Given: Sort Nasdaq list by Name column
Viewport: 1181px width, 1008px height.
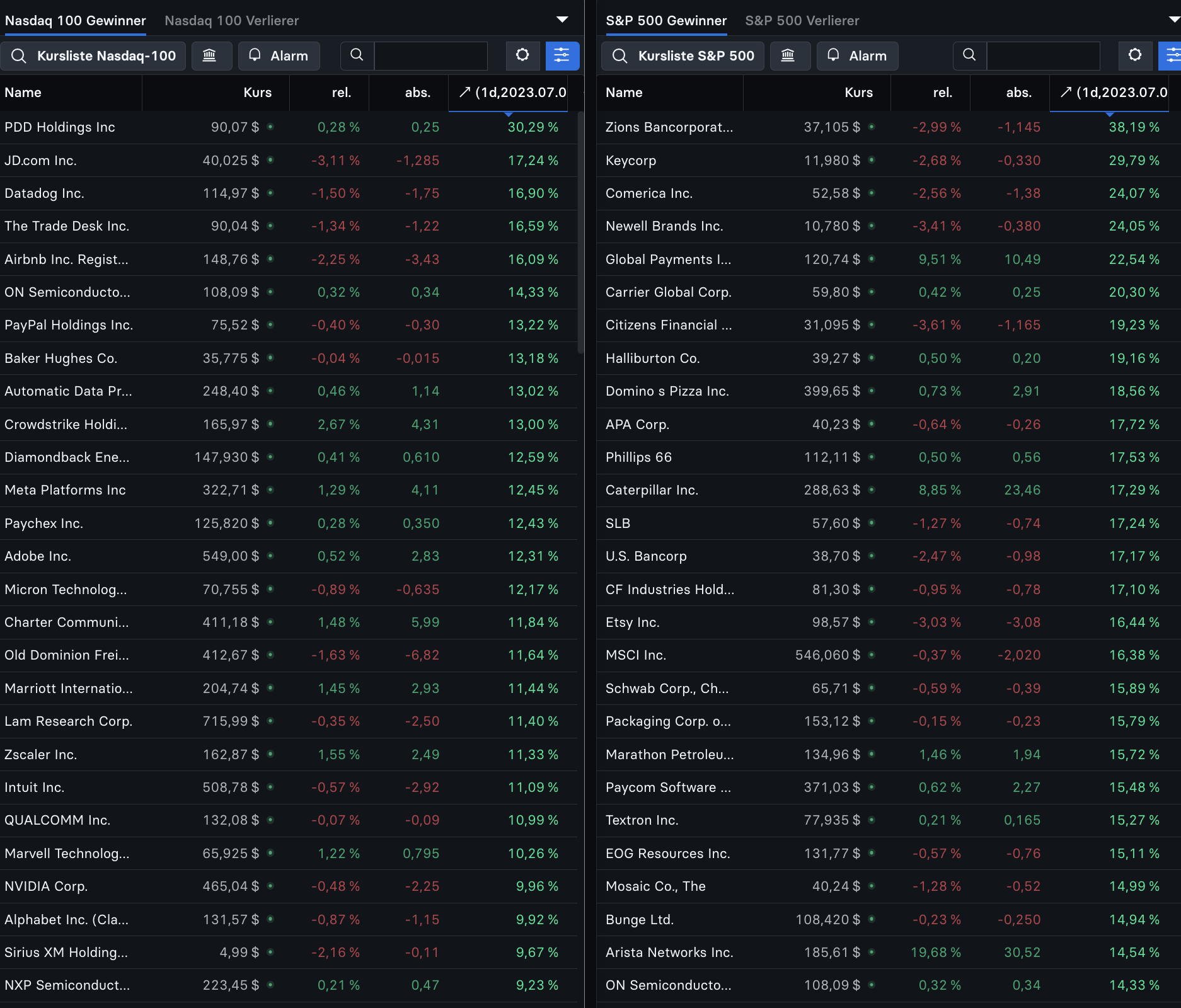Looking at the screenshot, I should click(x=71, y=93).
